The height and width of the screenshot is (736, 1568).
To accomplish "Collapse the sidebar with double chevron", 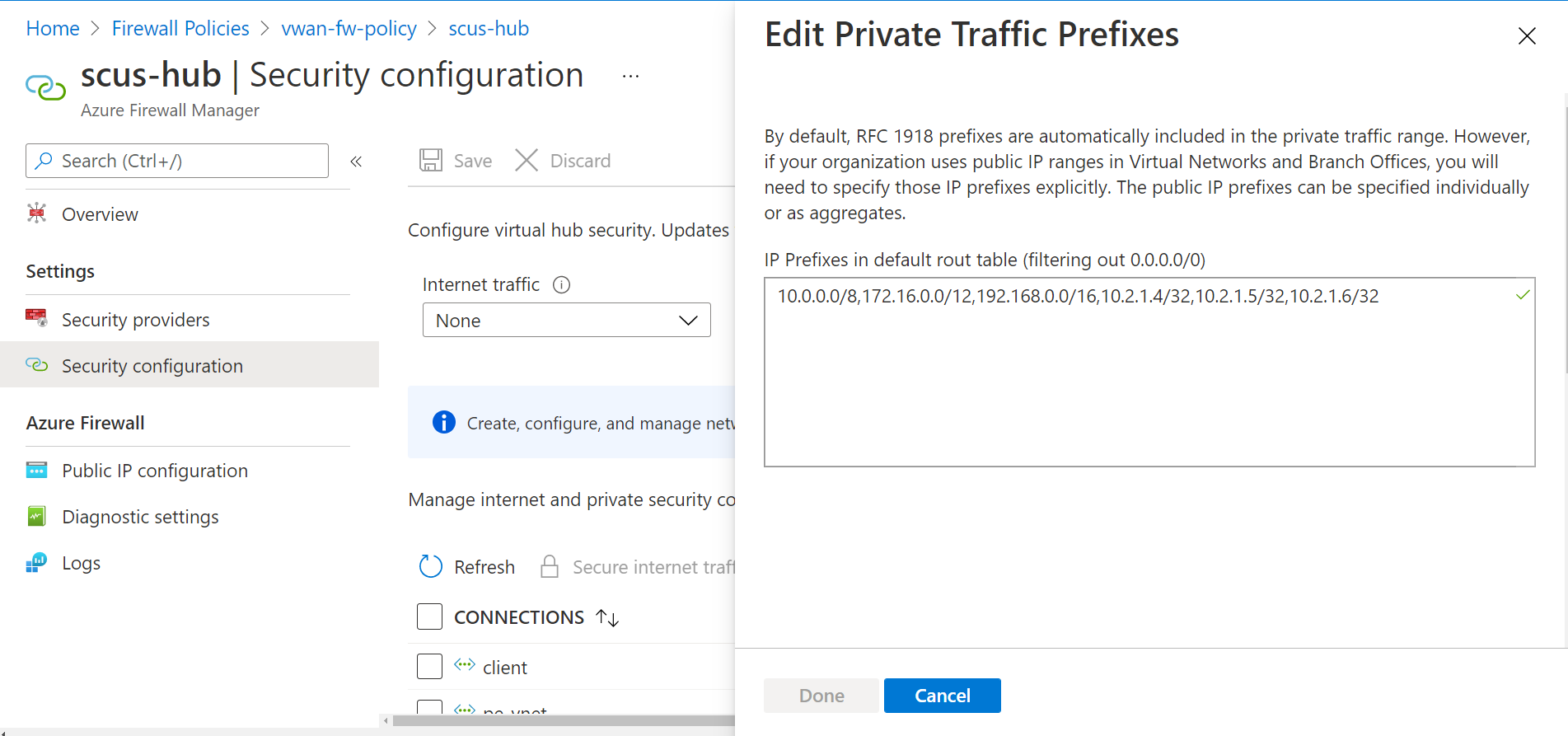I will point(356,162).
